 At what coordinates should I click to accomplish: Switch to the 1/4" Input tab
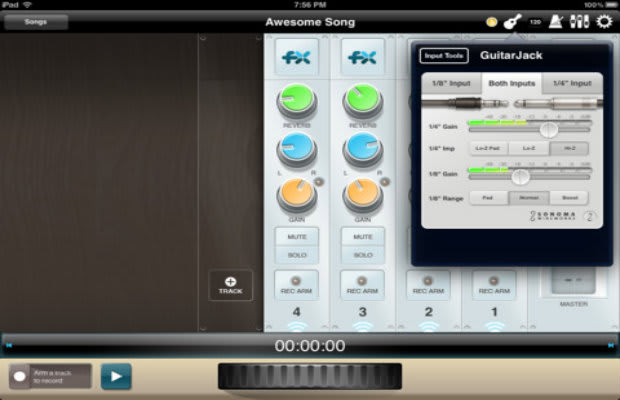click(572, 83)
